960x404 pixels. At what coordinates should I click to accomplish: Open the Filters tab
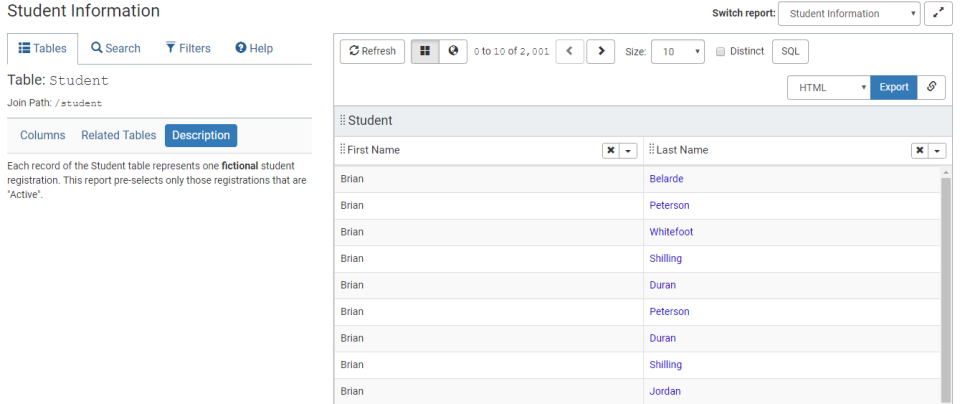[188, 48]
